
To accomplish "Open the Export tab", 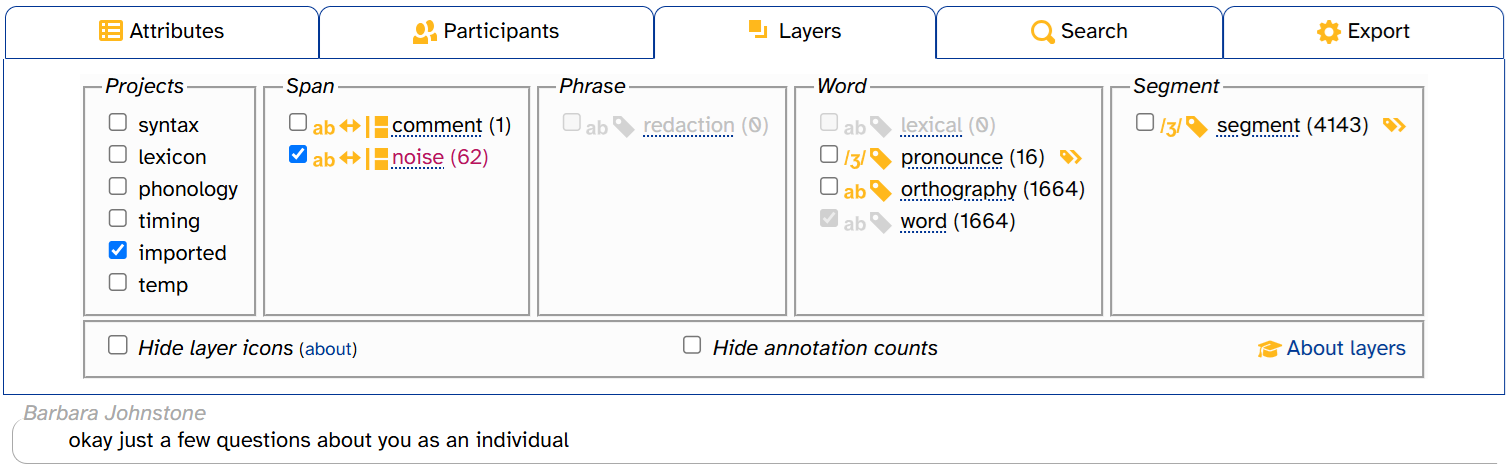I will click(x=1363, y=32).
